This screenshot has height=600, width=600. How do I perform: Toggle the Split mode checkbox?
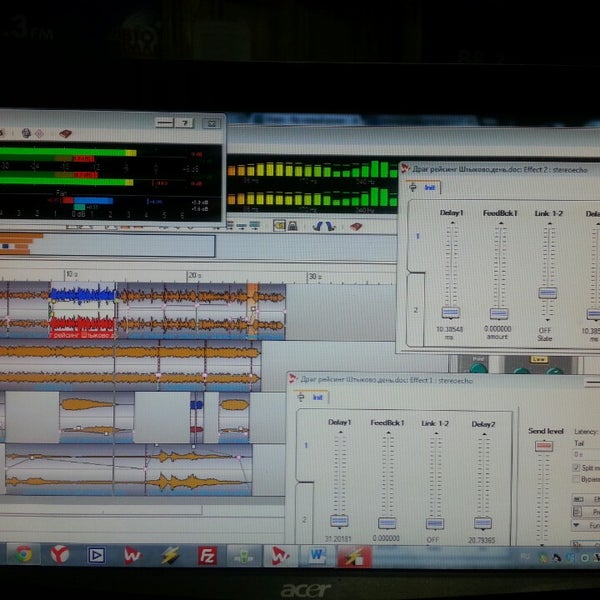pos(577,467)
